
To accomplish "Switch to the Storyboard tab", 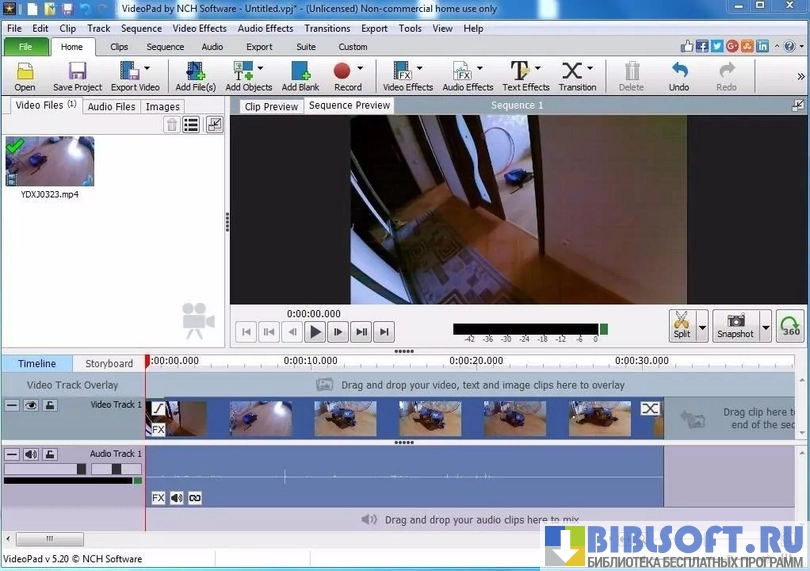I will coord(109,363).
